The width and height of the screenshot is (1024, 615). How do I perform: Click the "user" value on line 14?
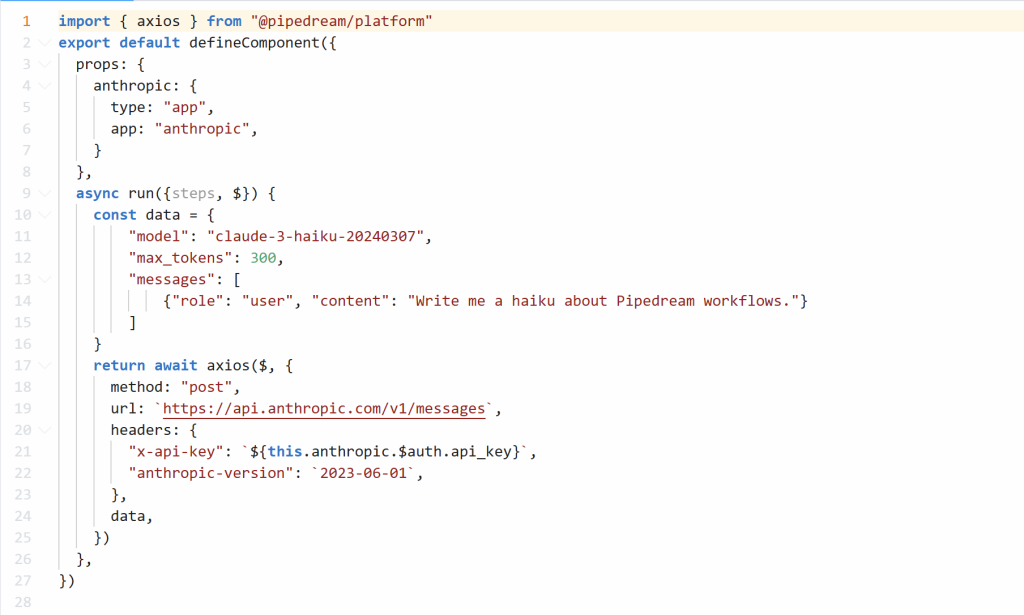(x=268, y=301)
